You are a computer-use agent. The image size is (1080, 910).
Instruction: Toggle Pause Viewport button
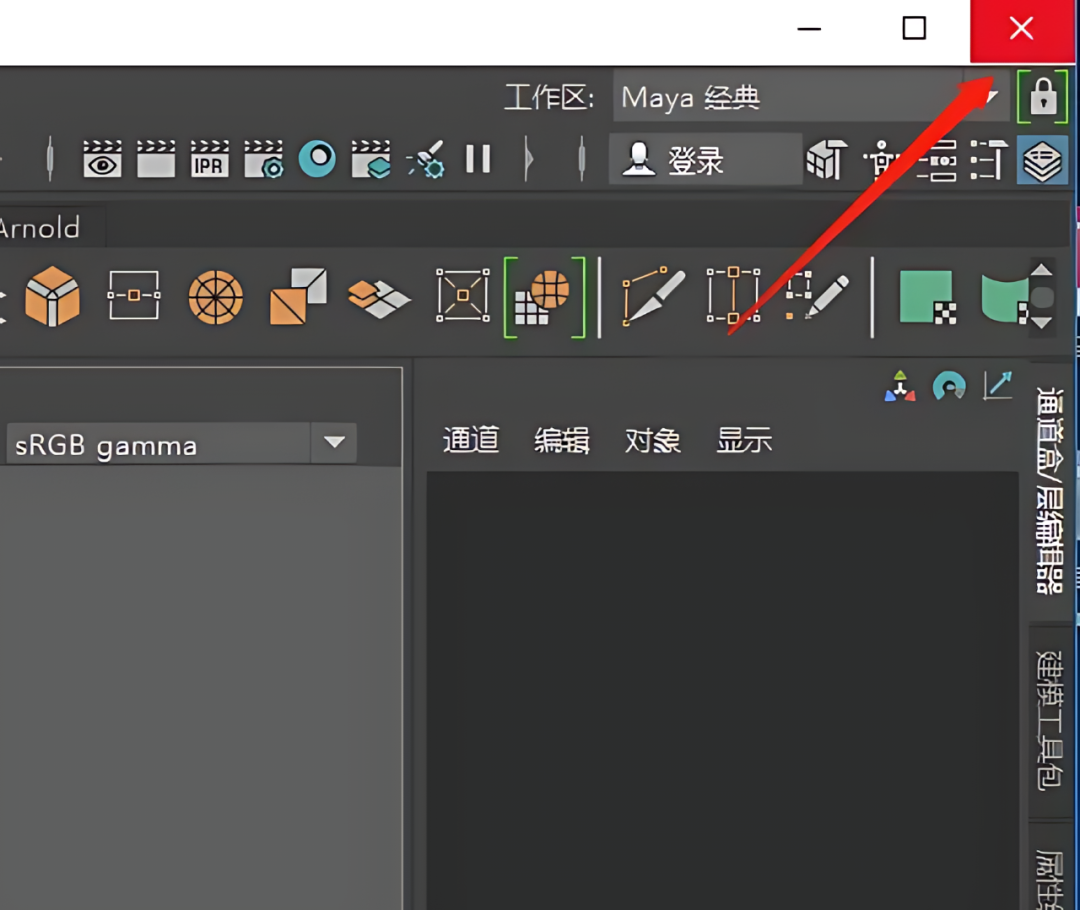[x=478, y=160]
